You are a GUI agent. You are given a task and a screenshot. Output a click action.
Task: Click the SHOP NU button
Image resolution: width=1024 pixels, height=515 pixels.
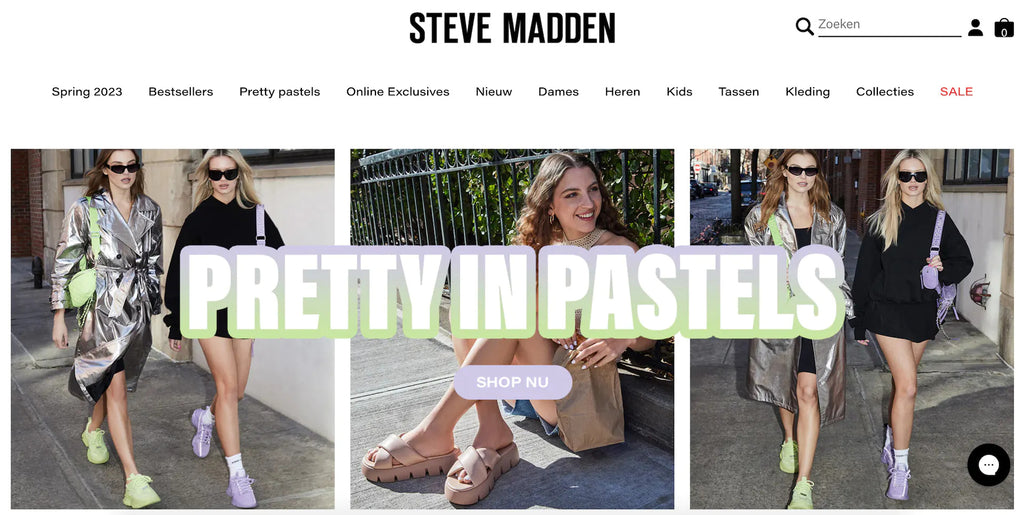pyautogui.click(x=513, y=382)
